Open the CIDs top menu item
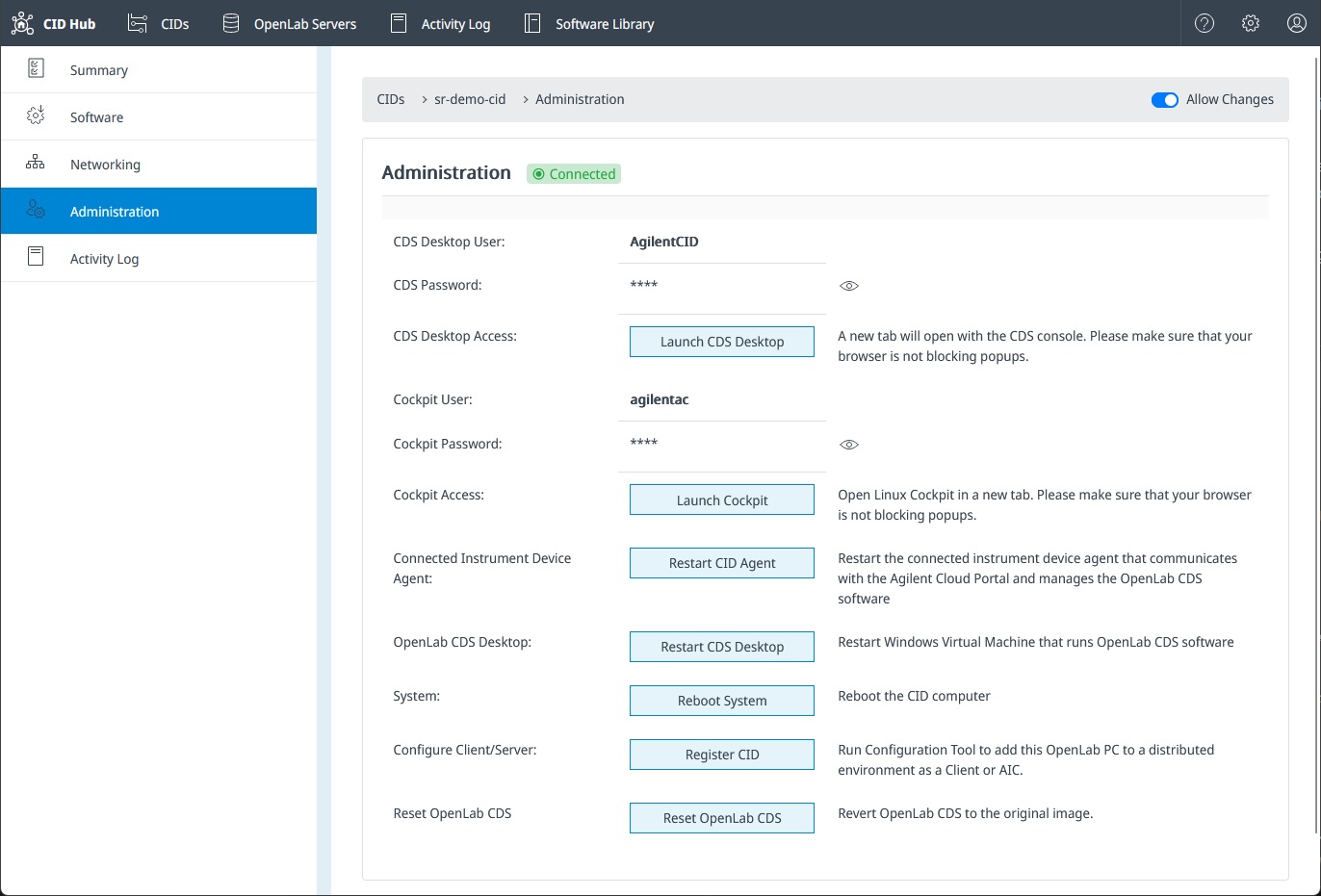Image resolution: width=1321 pixels, height=896 pixels. tap(159, 23)
